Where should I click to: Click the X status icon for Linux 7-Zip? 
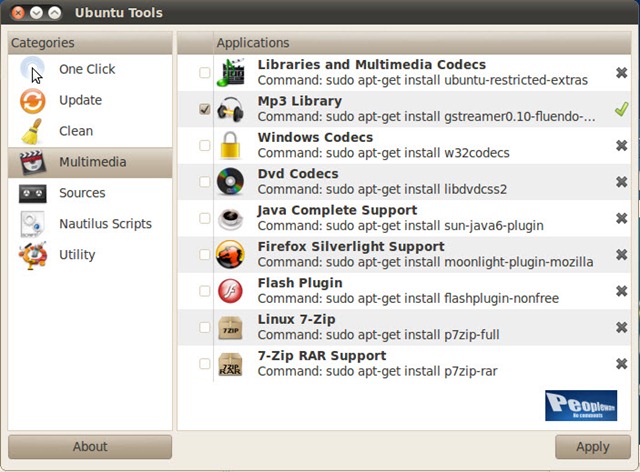point(621,327)
